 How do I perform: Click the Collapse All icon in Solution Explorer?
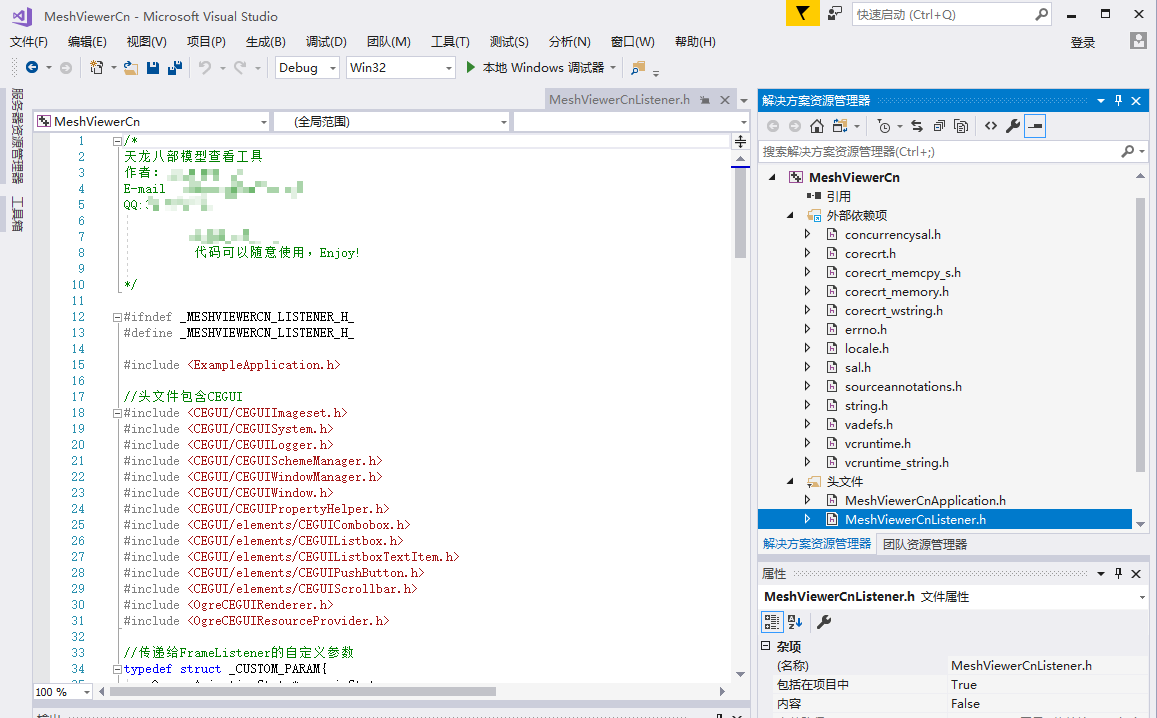coord(939,126)
